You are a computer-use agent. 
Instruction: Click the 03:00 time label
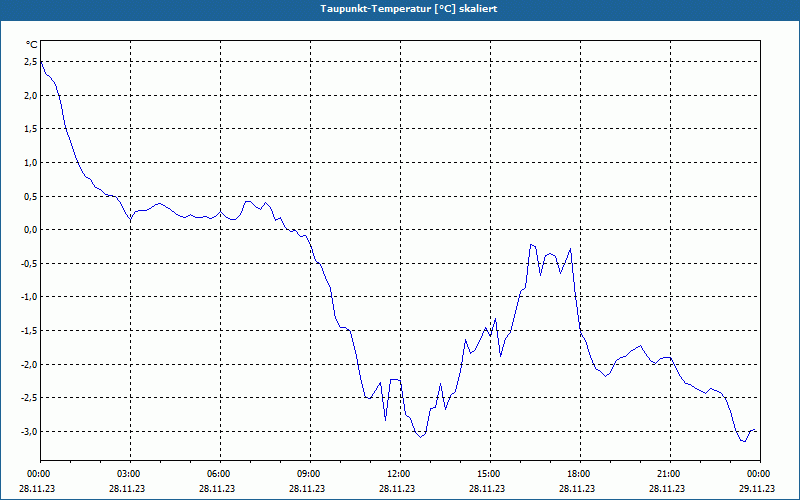[131, 474]
